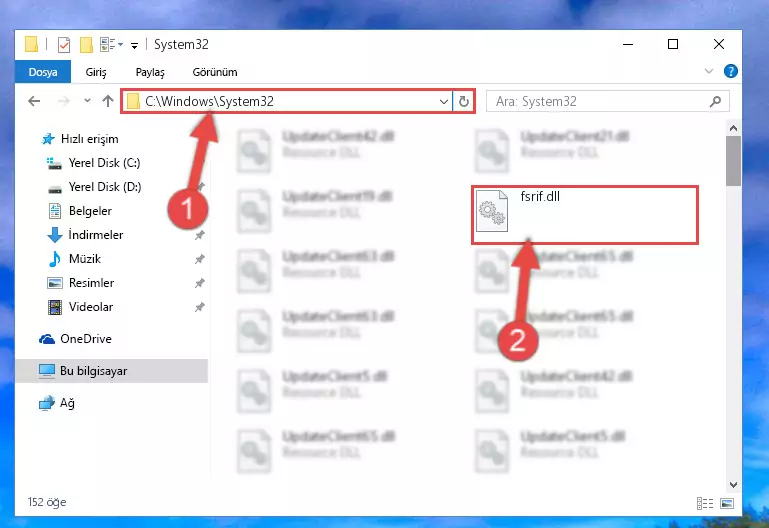Click the OneDrive cloud icon

click(47, 339)
